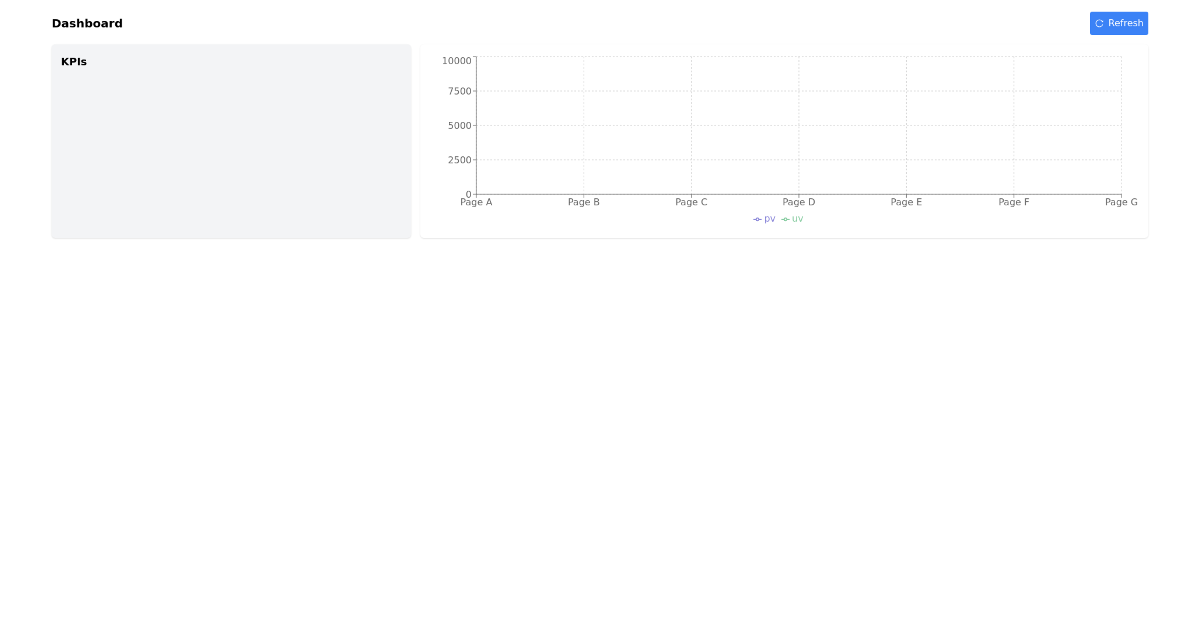Viewport: 1200px width, 630px height.
Task: Click the 5000 tick mark on the y-axis
Action: [x=460, y=125]
